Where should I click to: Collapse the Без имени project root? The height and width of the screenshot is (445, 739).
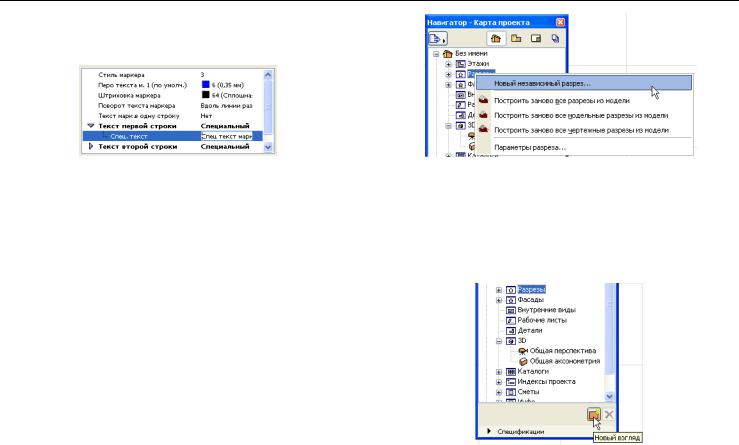point(436,54)
